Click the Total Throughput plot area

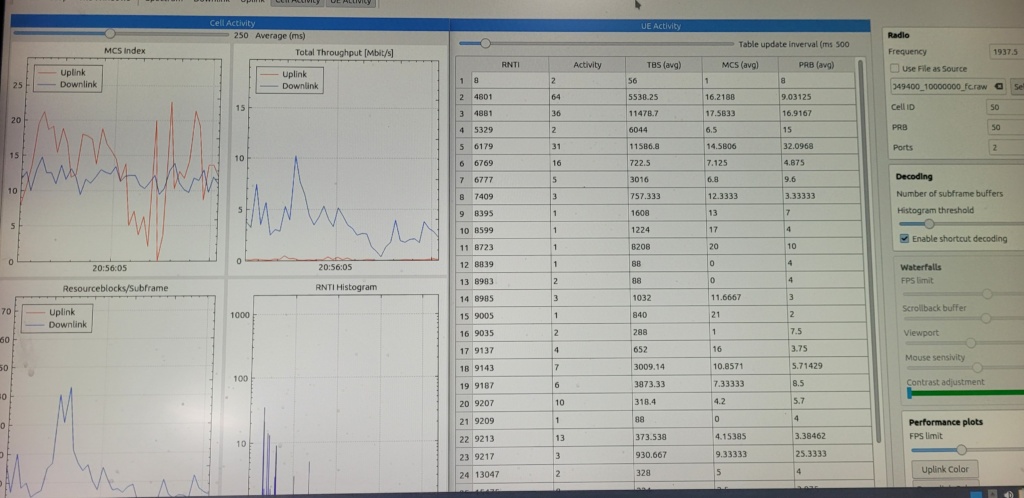click(343, 160)
